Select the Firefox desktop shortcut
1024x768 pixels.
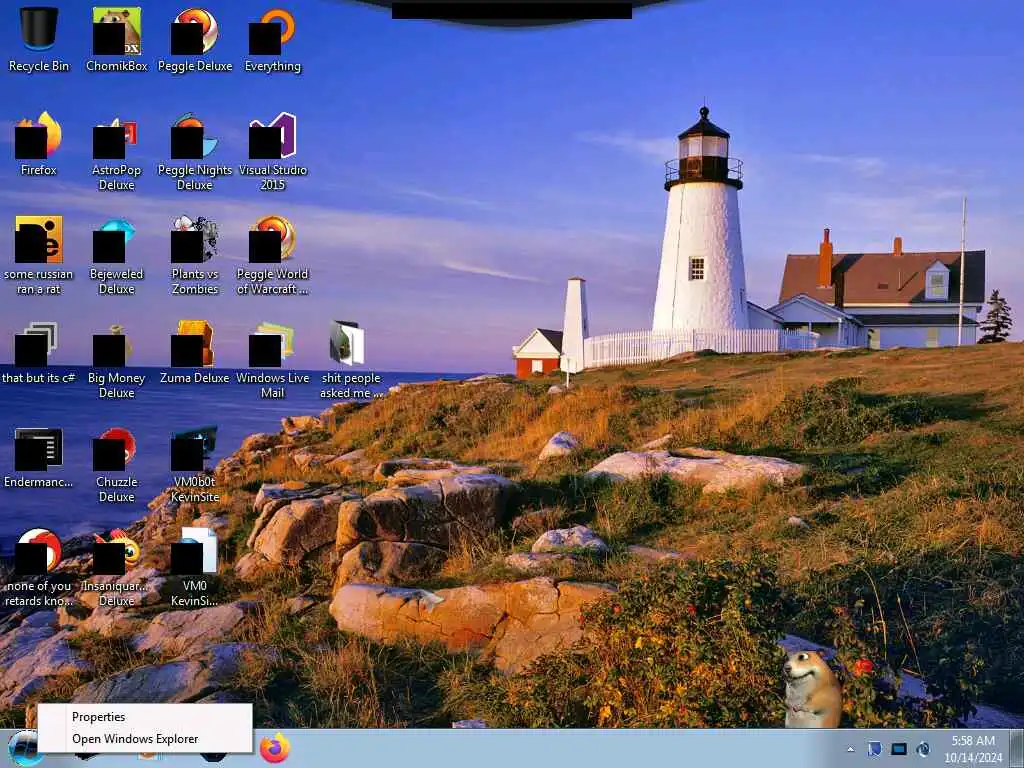click(x=39, y=144)
